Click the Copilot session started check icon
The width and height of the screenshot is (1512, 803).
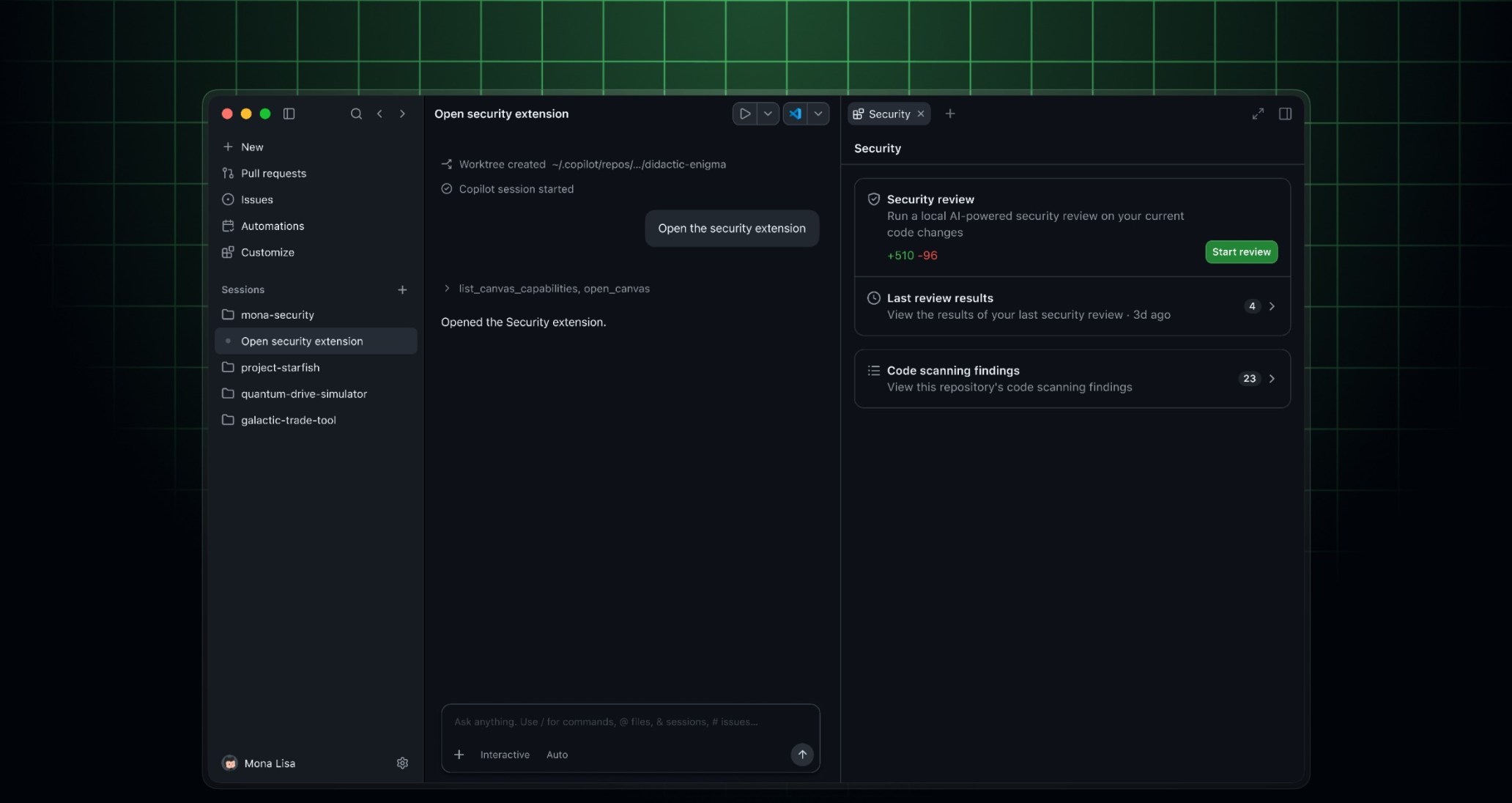click(x=446, y=189)
